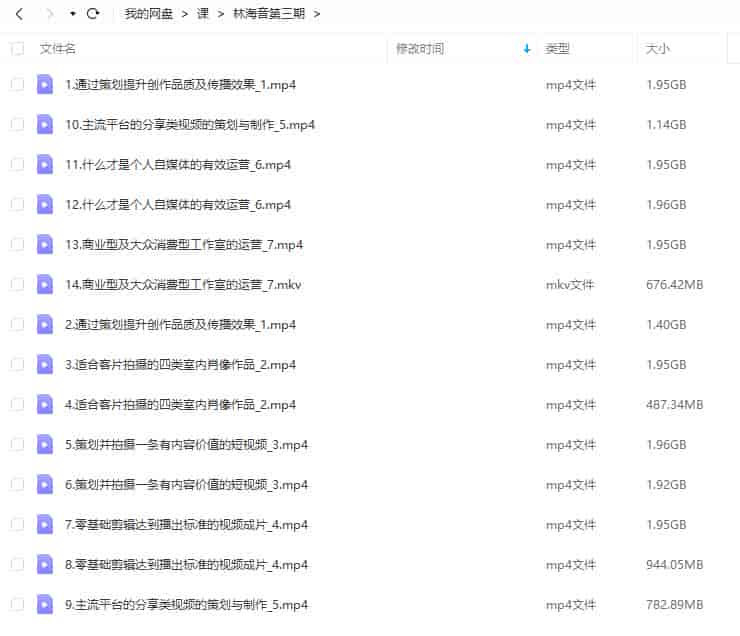The width and height of the screenshot is (740, 636).
Task: Go back with the left arrow
Action: [19, 14]
